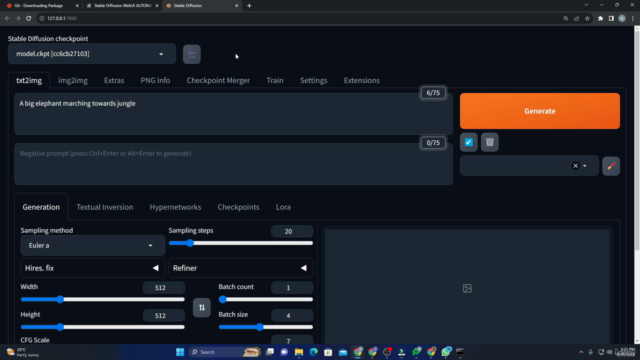Open the Hypernetworks sub-tab

click(x=175, y=207)
